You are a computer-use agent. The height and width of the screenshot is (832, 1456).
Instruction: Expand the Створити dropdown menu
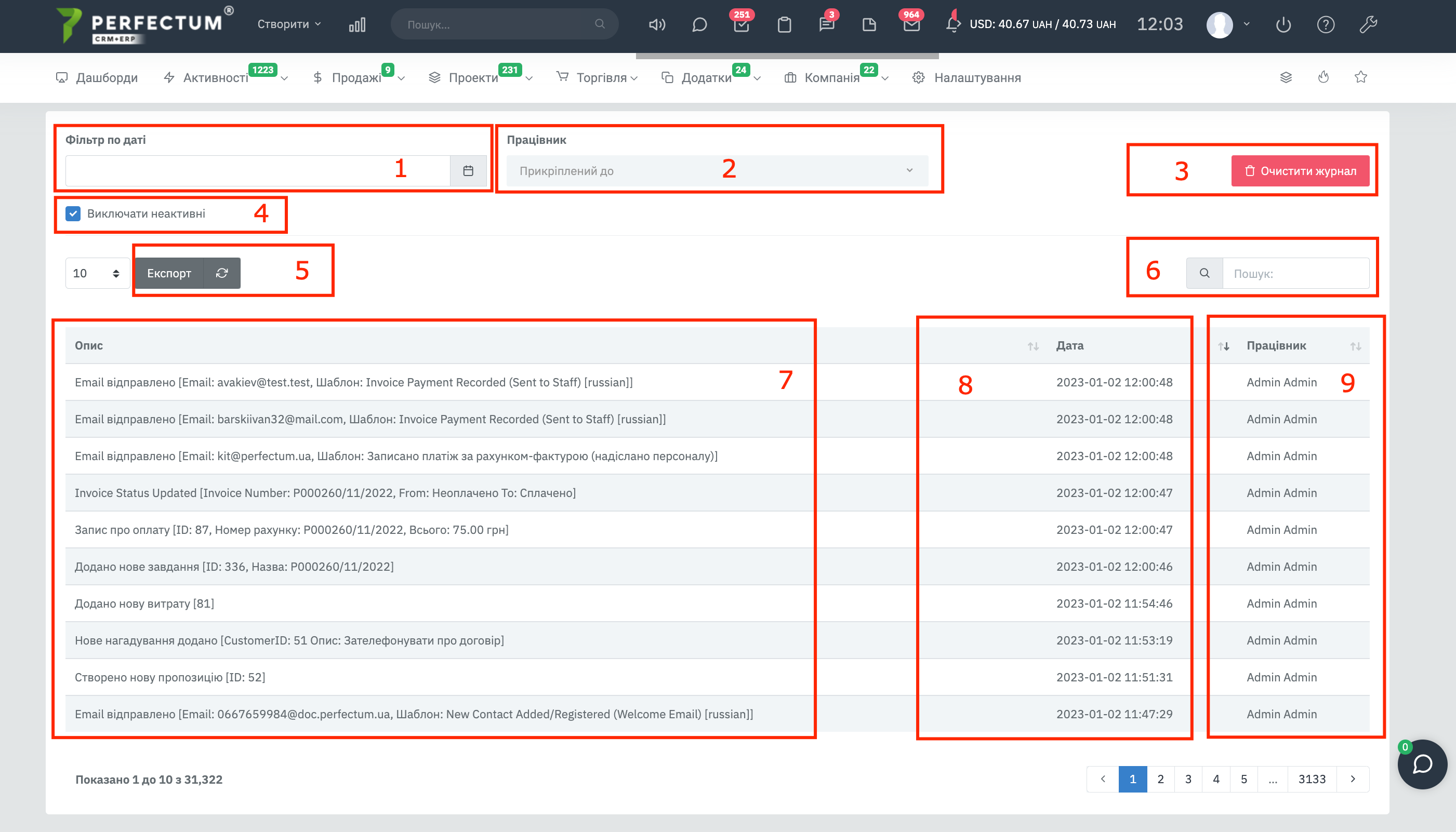pos(289,24)
